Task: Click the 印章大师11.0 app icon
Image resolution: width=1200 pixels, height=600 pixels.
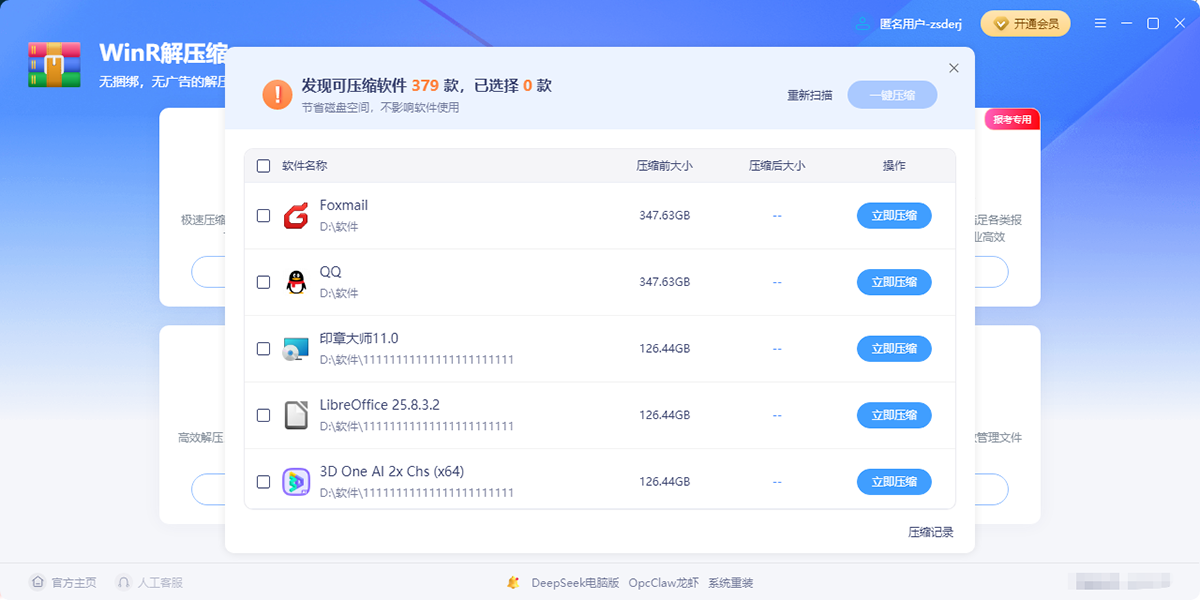Action: point(295,349)
